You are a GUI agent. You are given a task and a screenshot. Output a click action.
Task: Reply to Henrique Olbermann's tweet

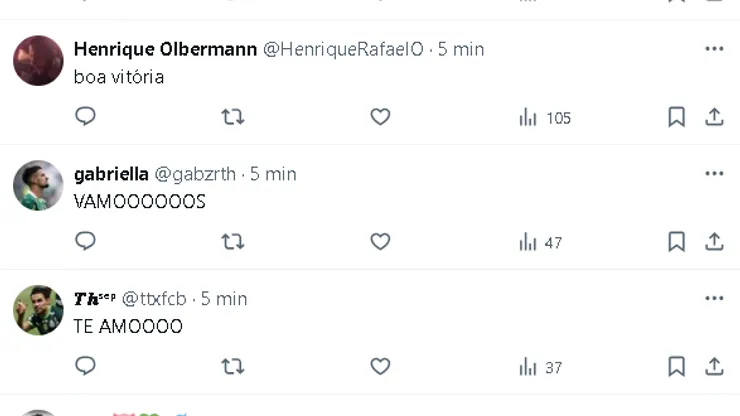click(86, 117)
